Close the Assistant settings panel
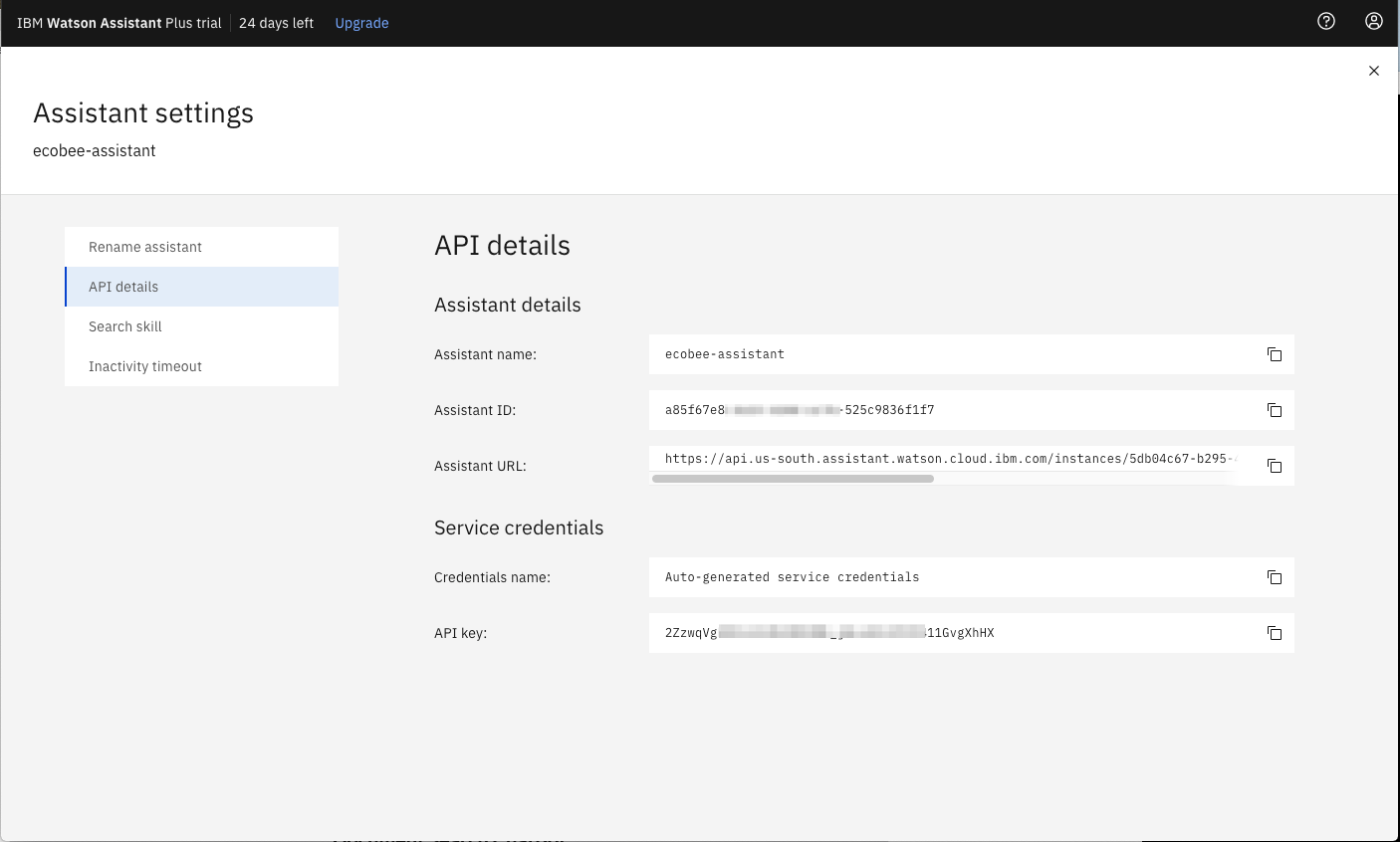The image size is (1400, 842). click(1374, 71)
